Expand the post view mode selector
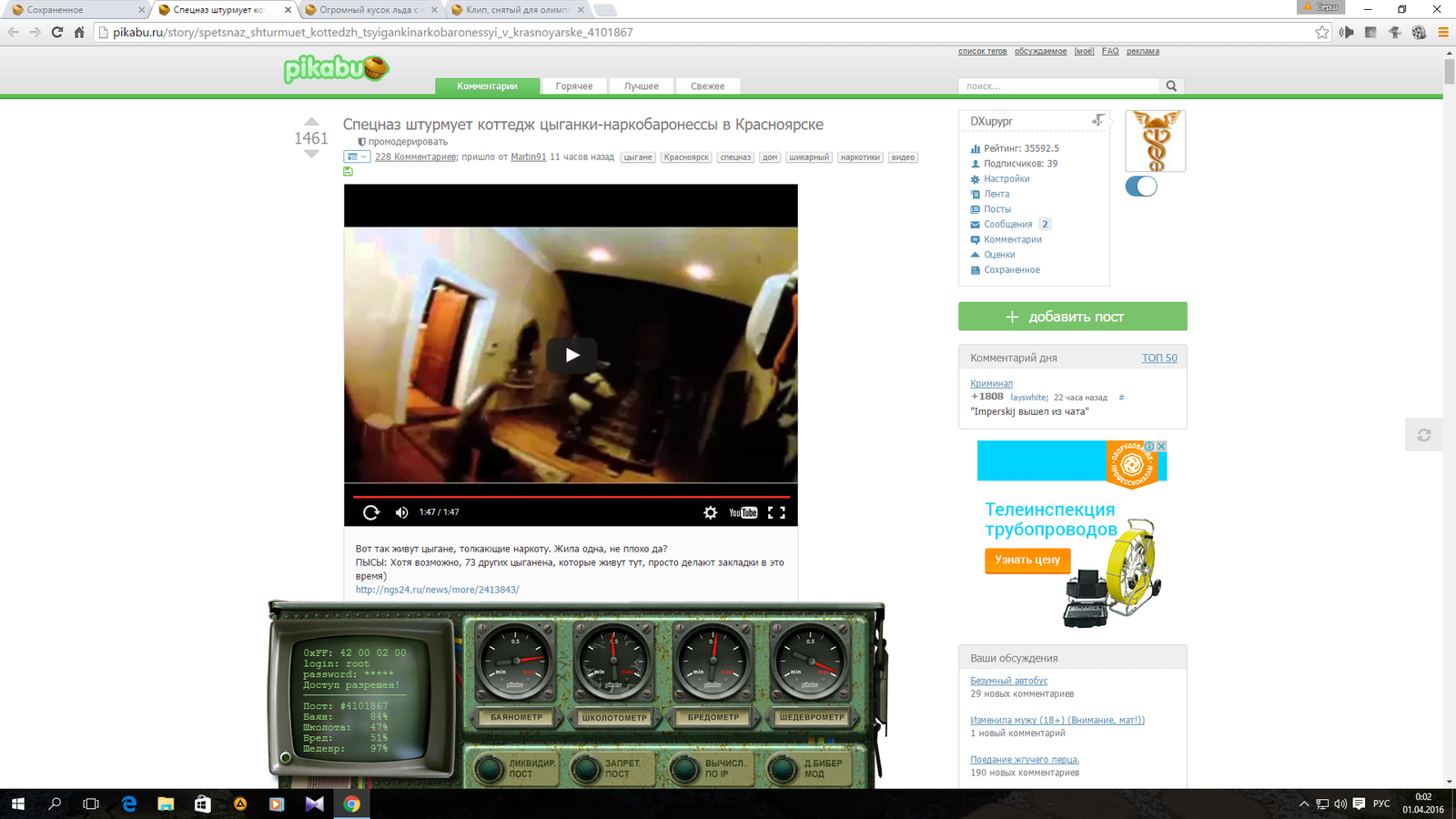 coord(356,157)
